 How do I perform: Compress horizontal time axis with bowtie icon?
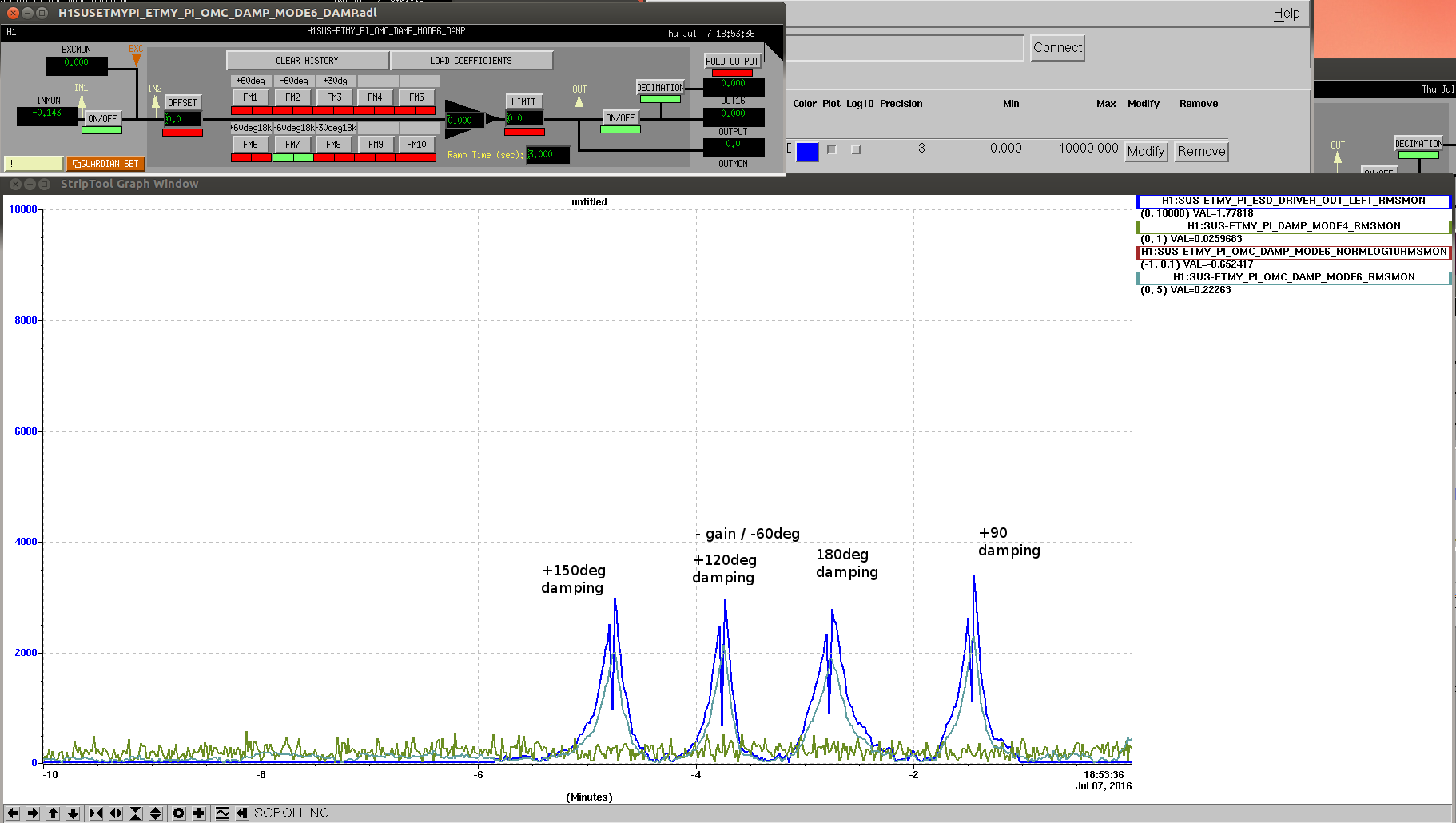[x=96, y=813]
